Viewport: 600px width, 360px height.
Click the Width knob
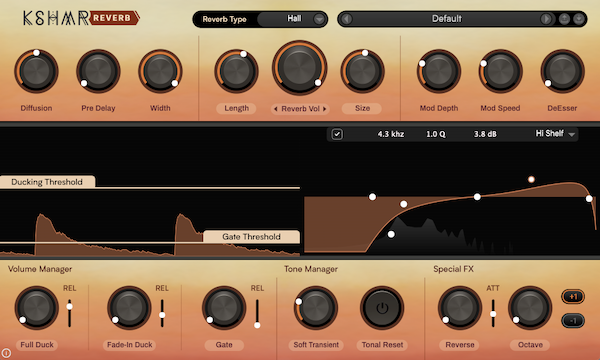[x=160, y=71]
